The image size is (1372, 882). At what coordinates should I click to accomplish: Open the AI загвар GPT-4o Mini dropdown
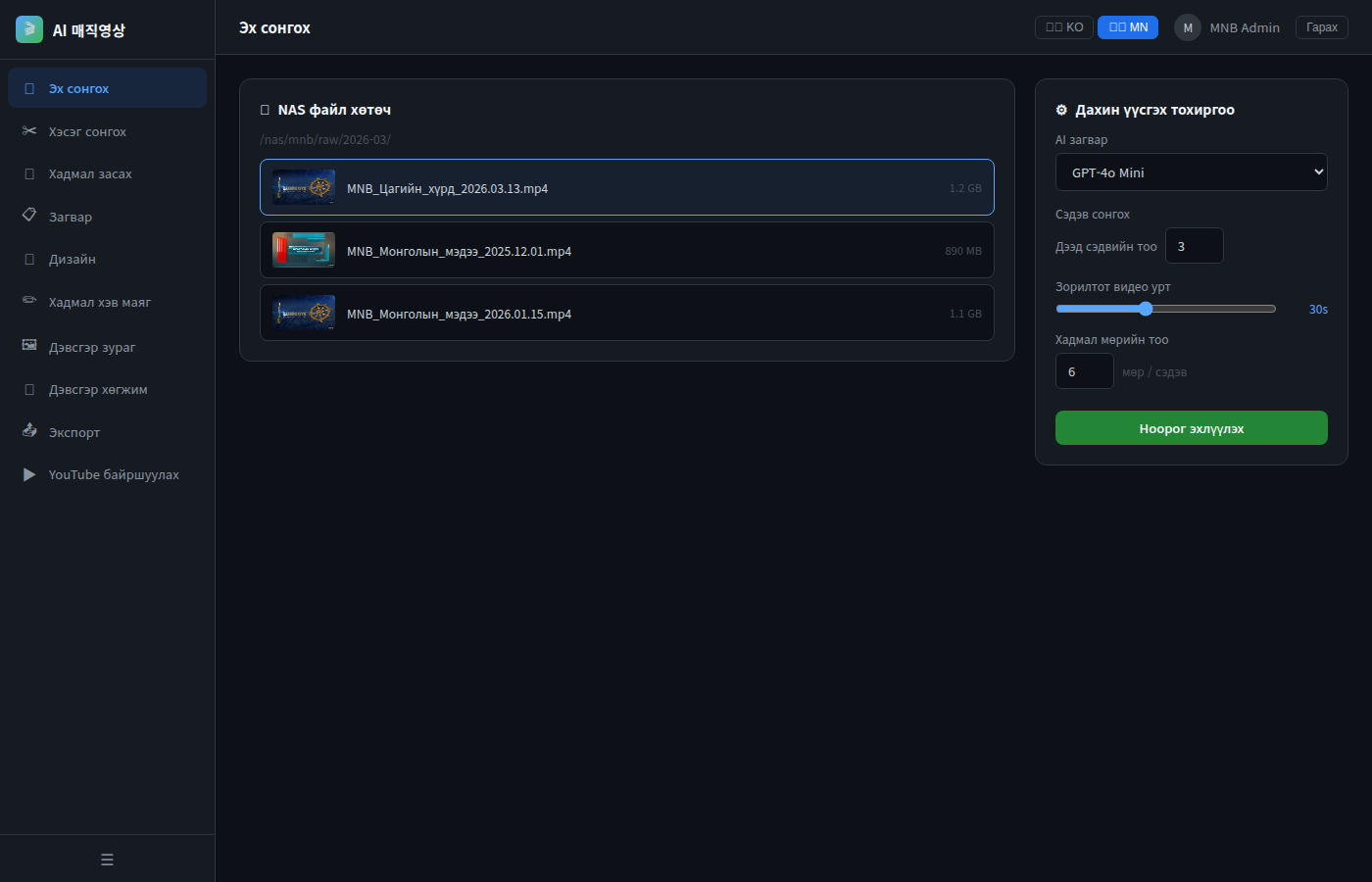coord(1192,172)
